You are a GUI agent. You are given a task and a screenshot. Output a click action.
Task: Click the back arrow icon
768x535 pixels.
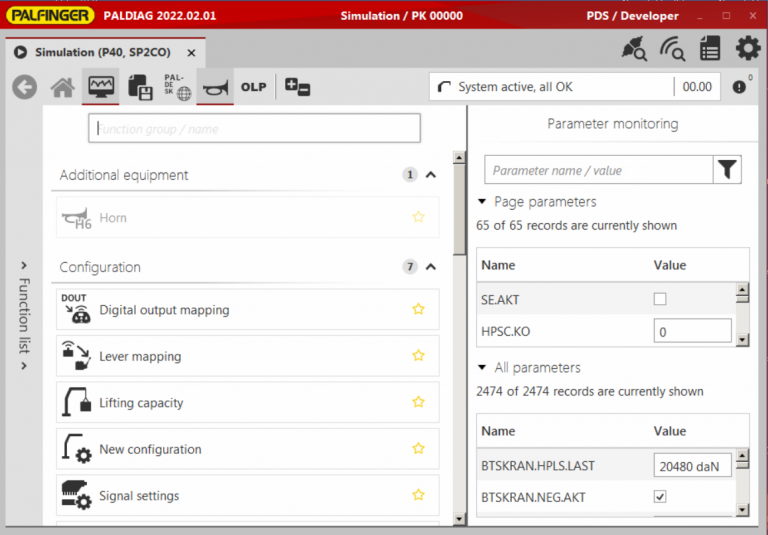[x=24, y=87]
